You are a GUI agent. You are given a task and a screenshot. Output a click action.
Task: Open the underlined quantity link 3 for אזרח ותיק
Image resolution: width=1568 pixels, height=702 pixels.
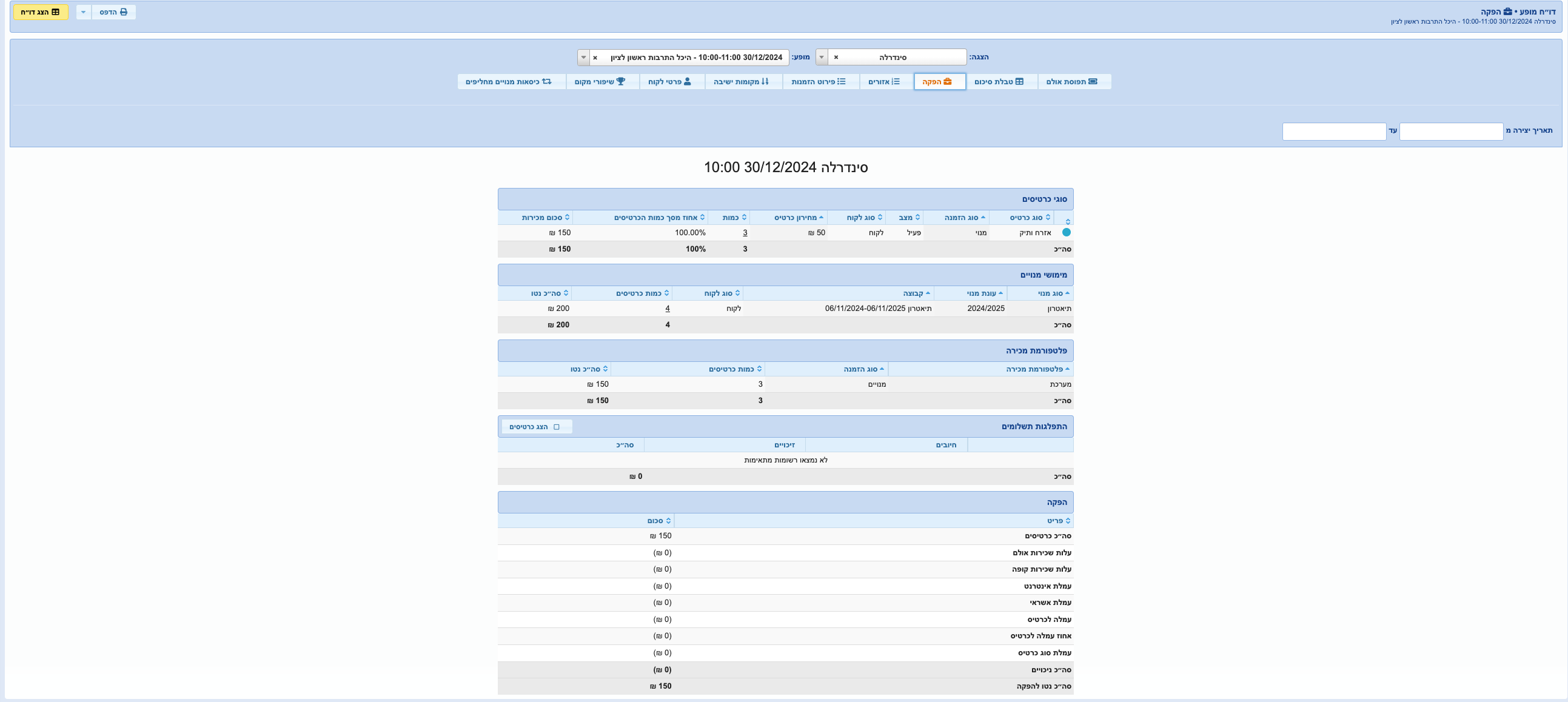click(745, 233)
